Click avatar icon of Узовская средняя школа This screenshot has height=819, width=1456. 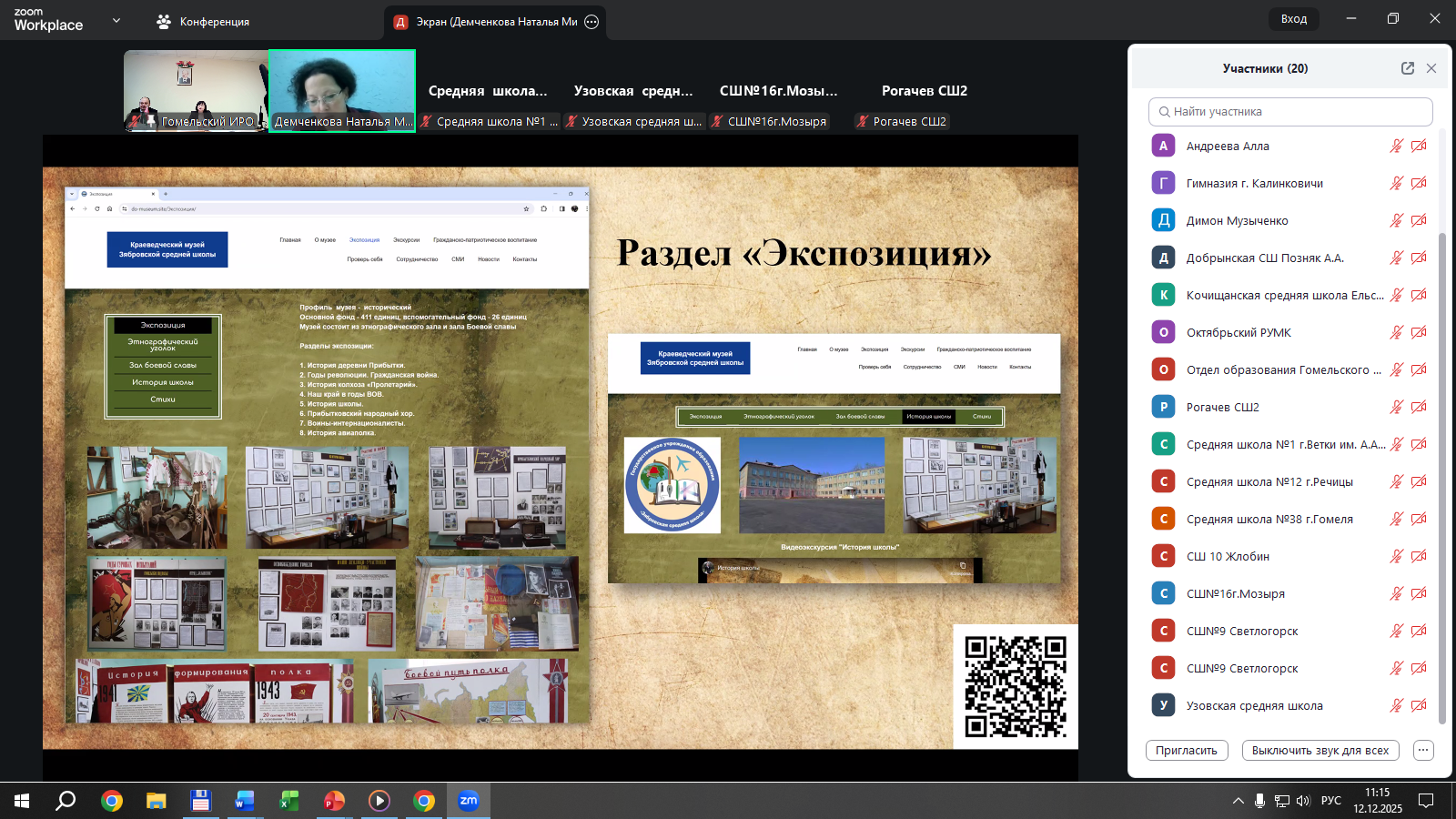1163,705
